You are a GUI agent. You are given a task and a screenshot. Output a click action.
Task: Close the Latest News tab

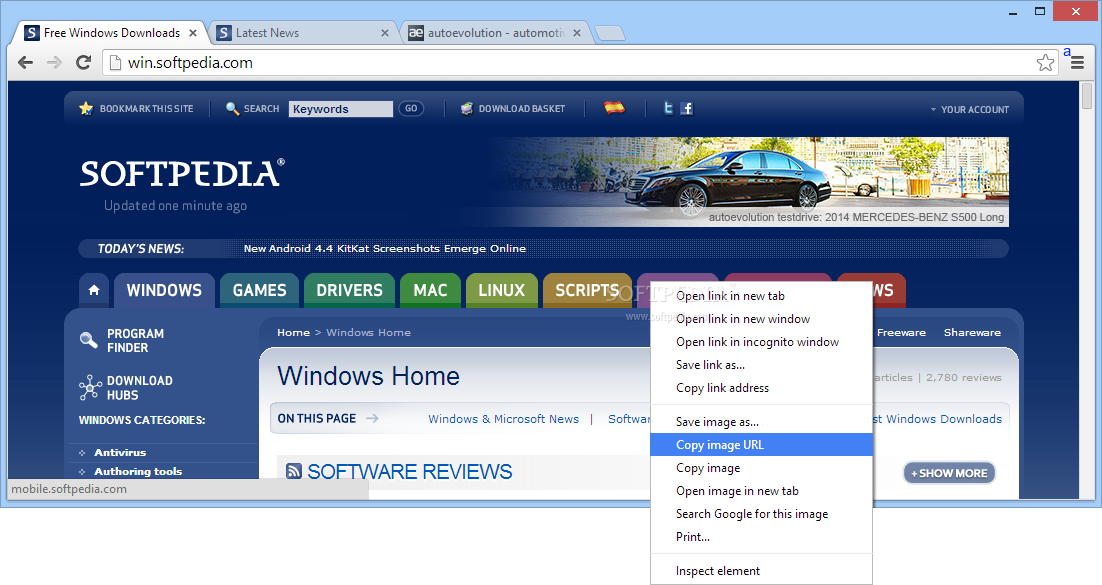[384, 33]
